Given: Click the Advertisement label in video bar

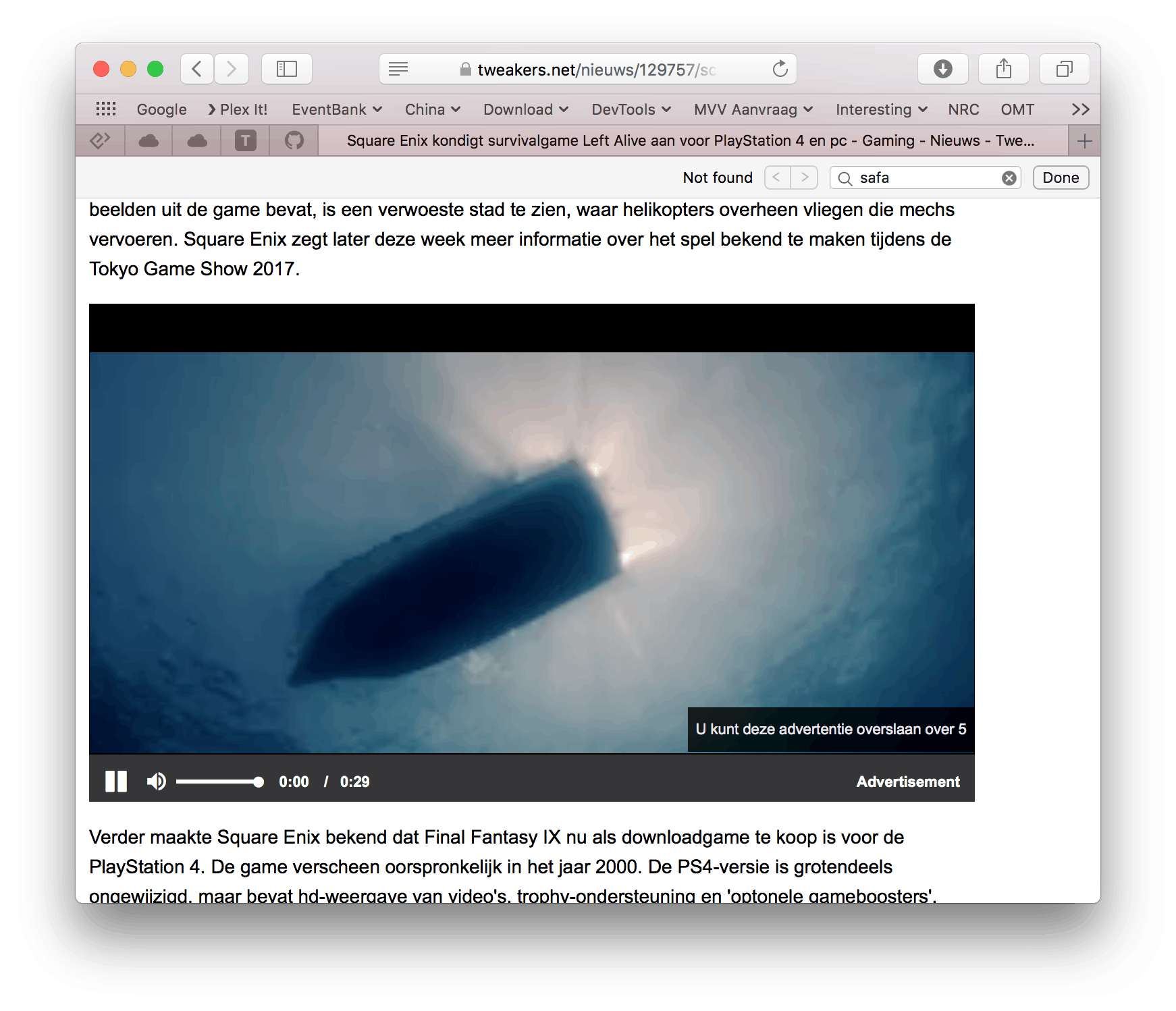Looking at the screenshot, I should coord(908,782).
